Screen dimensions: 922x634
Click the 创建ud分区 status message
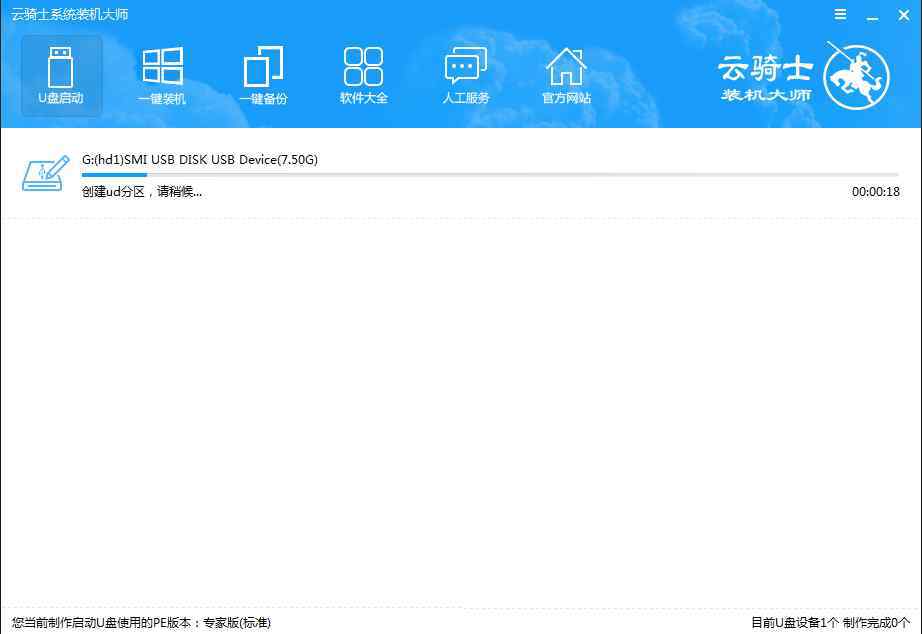[142, 192]
